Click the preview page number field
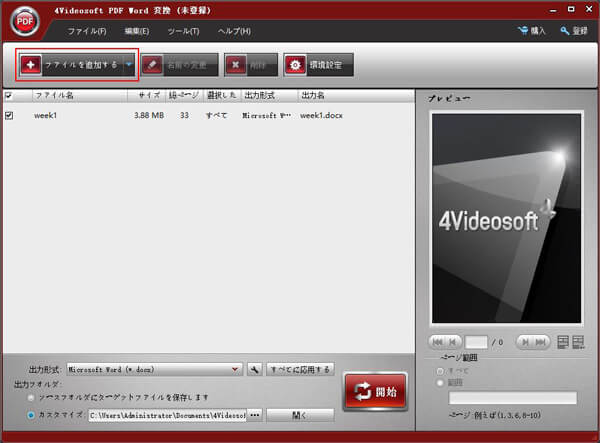This screenshot has width=600, height=443. pos(476,342)
